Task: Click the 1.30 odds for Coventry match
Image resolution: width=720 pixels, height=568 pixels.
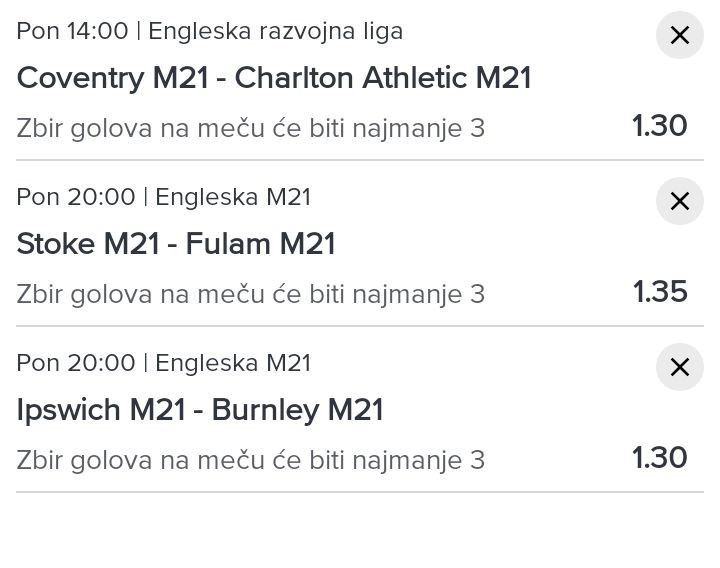Action: (660, 126)
